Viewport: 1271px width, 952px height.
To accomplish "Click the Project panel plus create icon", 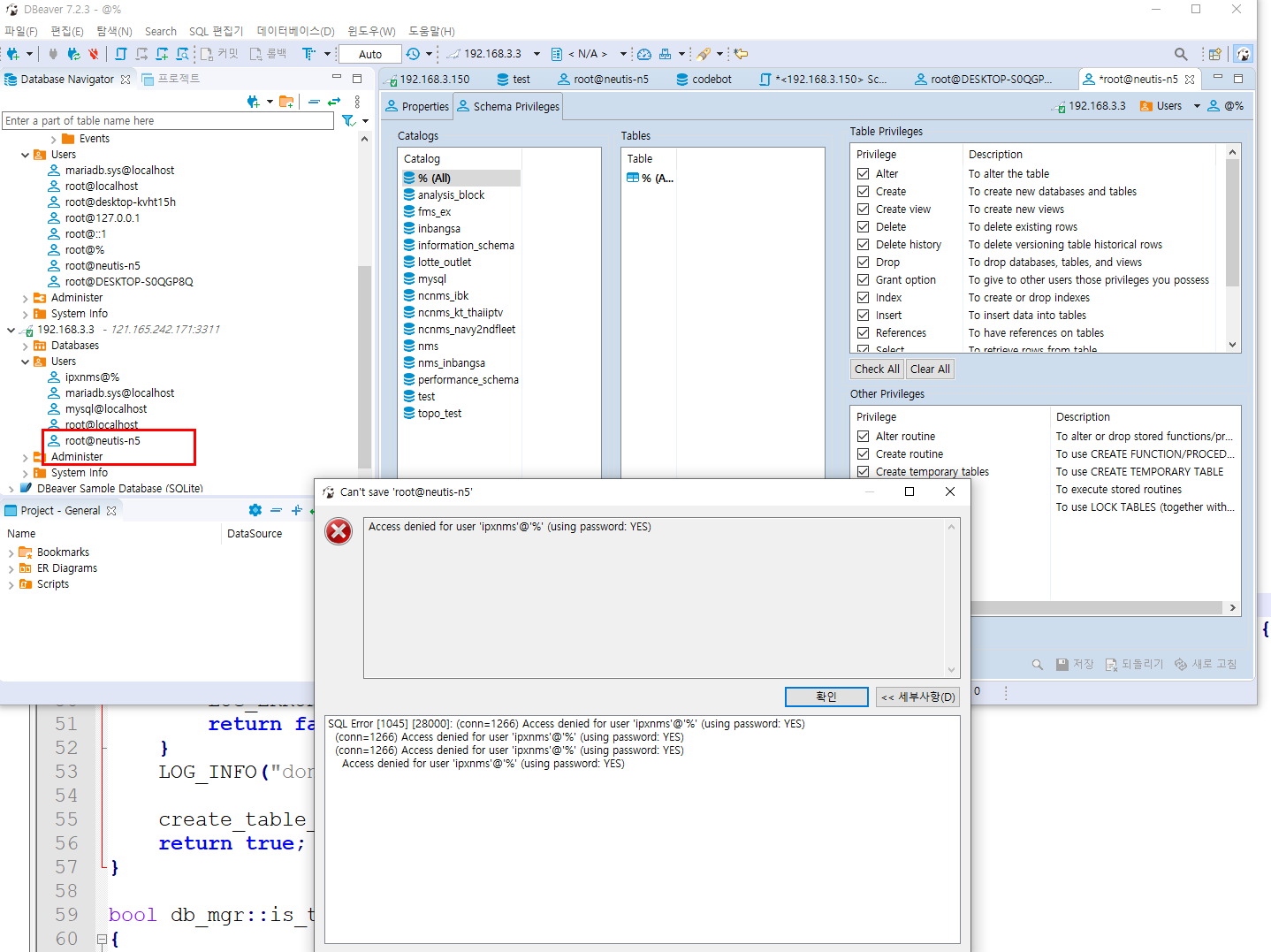I will [x=297, y=510].
